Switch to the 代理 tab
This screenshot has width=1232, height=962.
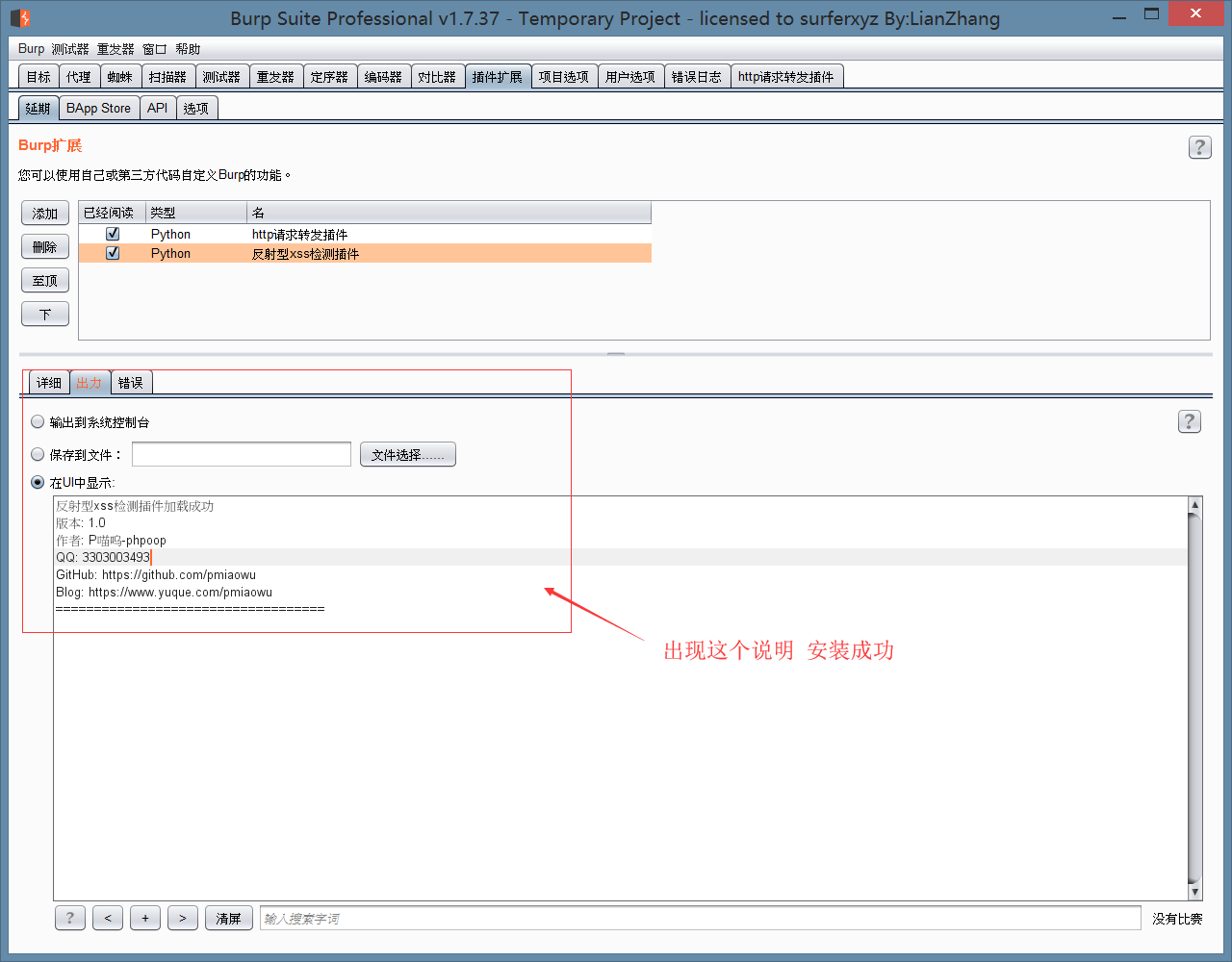(79, 77)
